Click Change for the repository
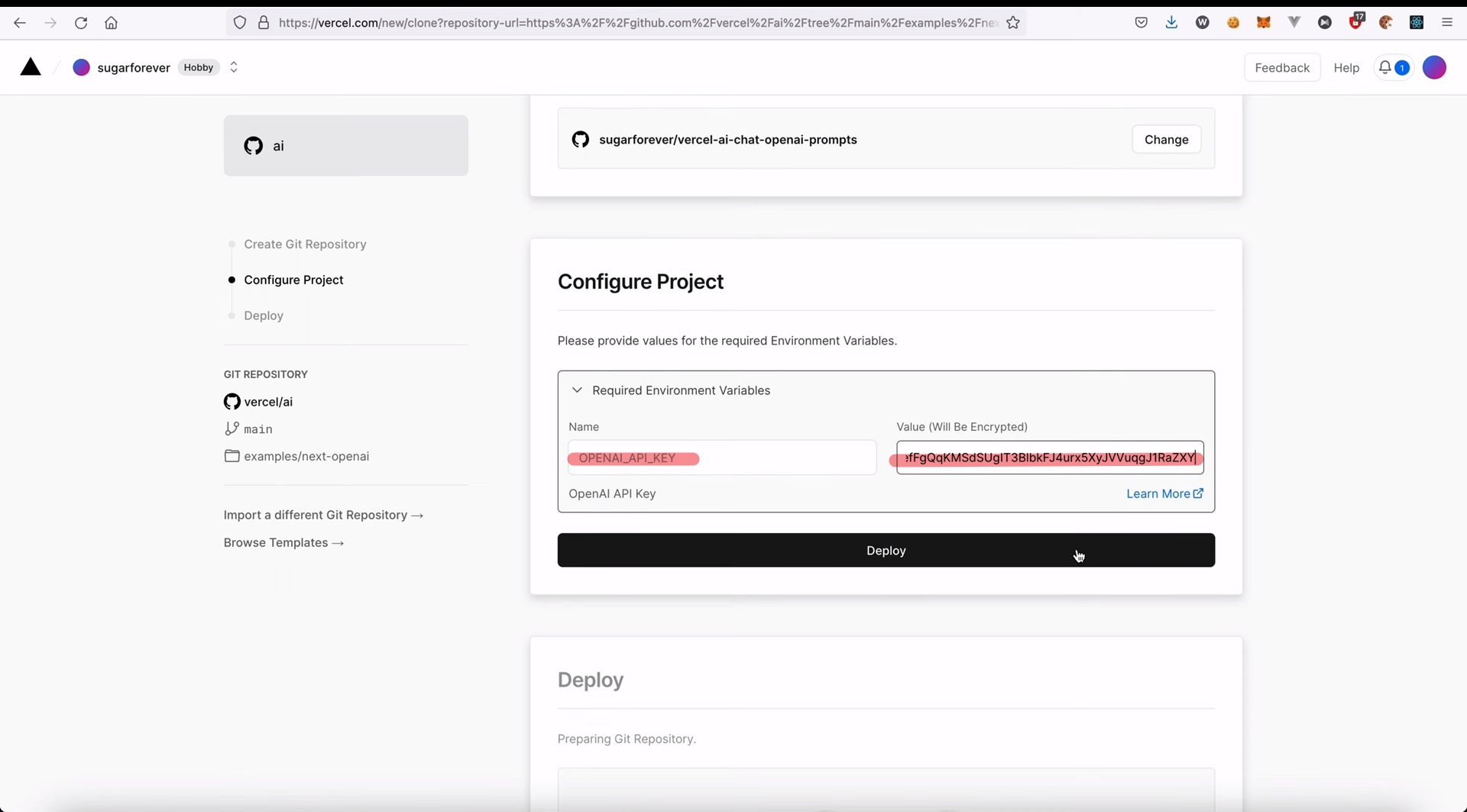This screenshot has width=1467, height=812. [x=1166, y=140]
